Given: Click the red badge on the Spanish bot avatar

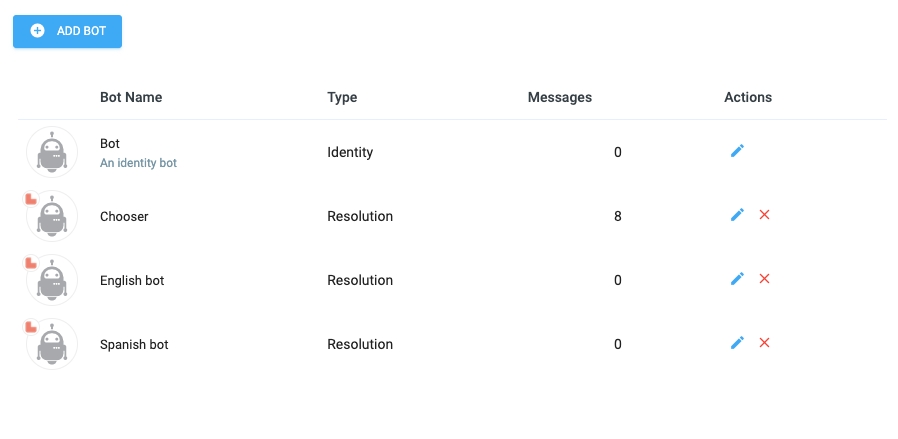Looking at the screenshot, I should [x=31, y=327].
